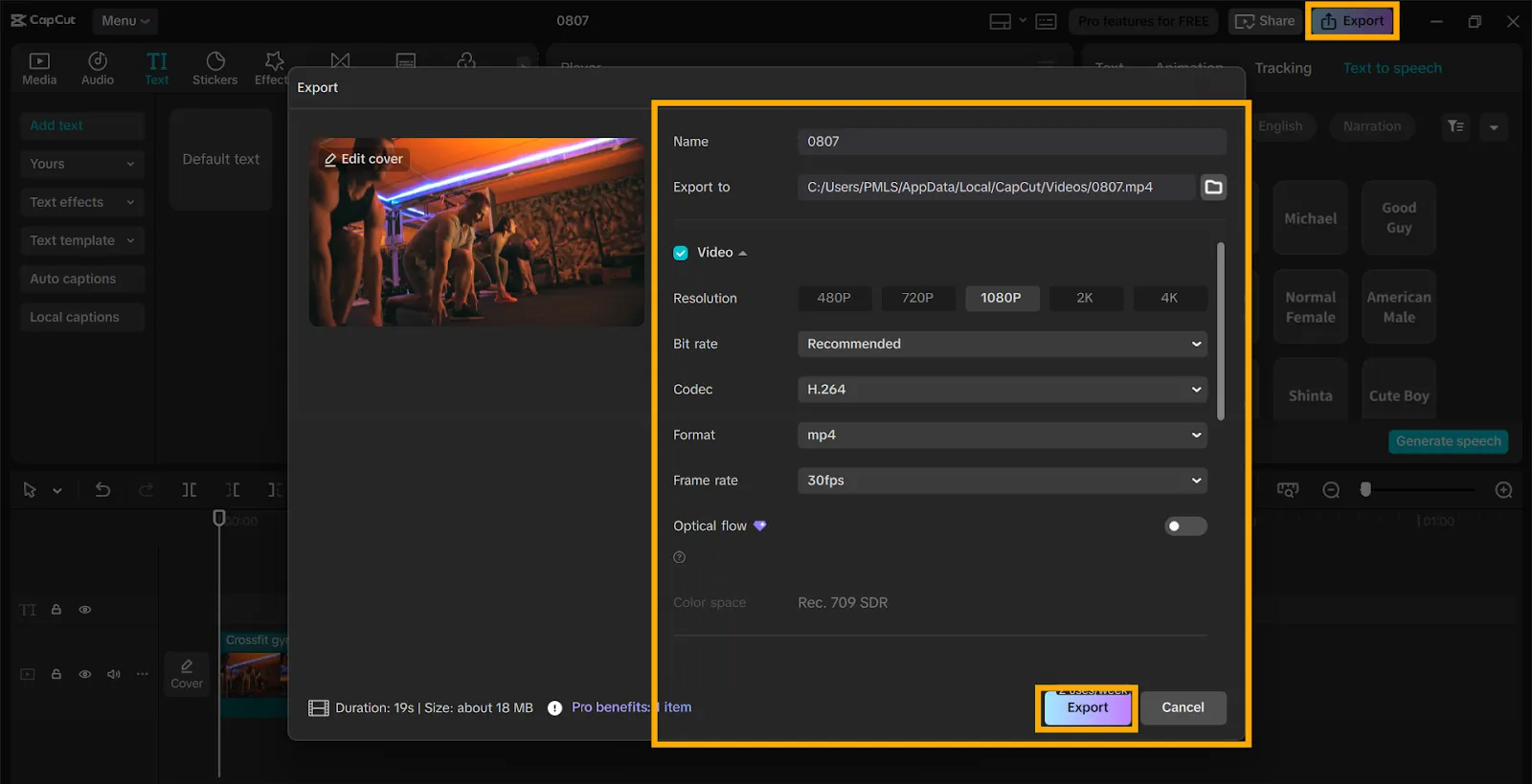Toggle video track visibility eye
The width and height of the screenshot is (1532, 784).
tap(85, 674)
